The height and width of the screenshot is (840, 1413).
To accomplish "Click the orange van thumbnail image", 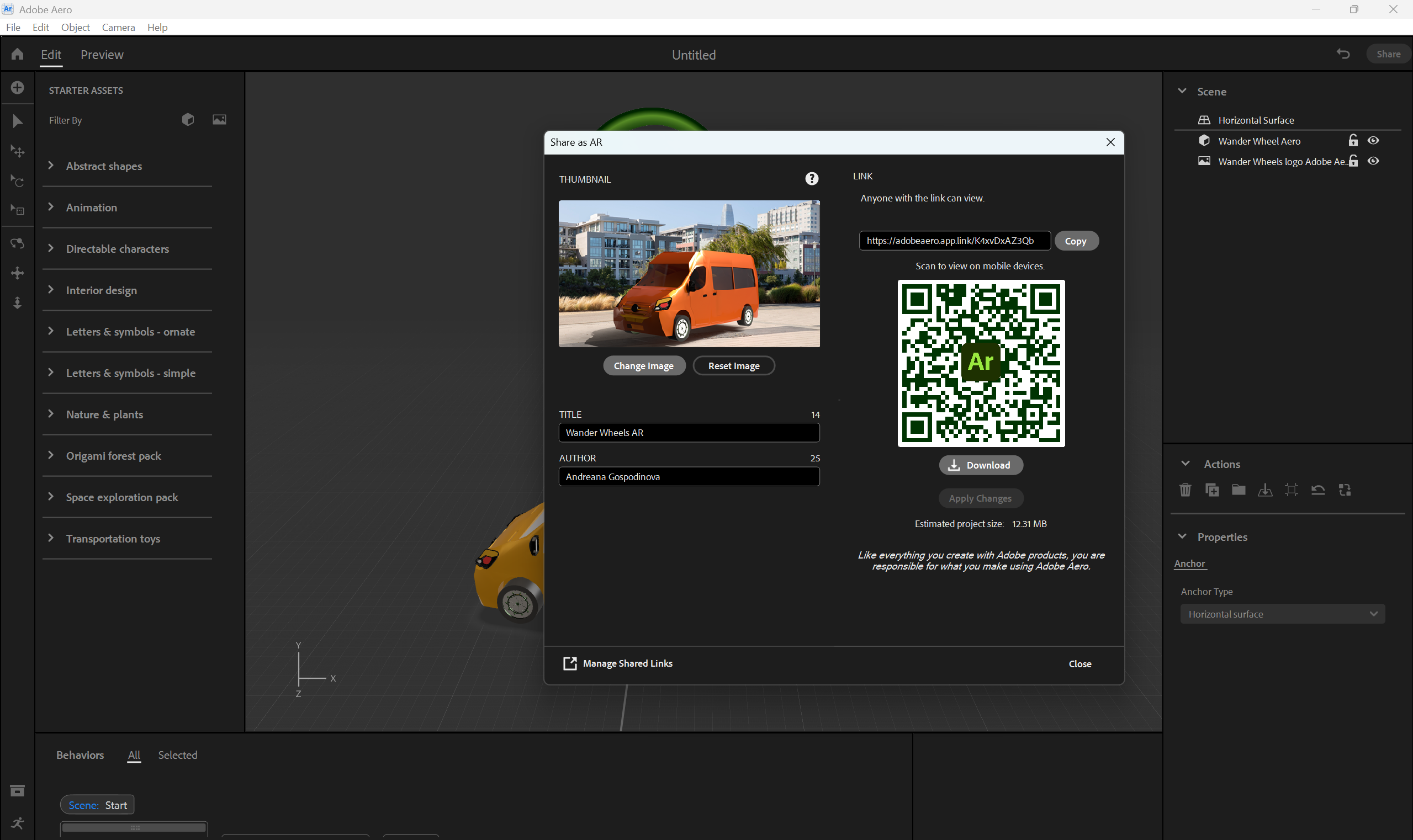I will point(689,273).
